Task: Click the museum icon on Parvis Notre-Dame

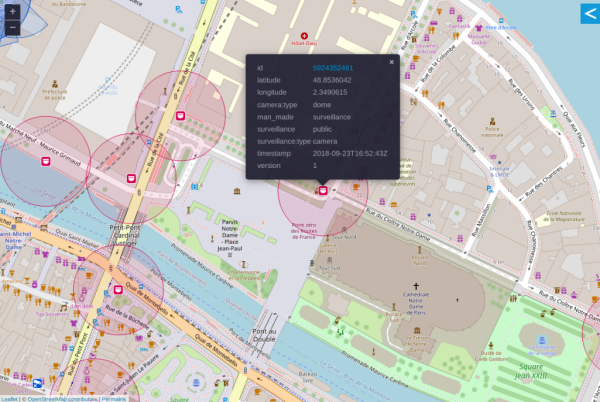Action: (x=237, y=191)
